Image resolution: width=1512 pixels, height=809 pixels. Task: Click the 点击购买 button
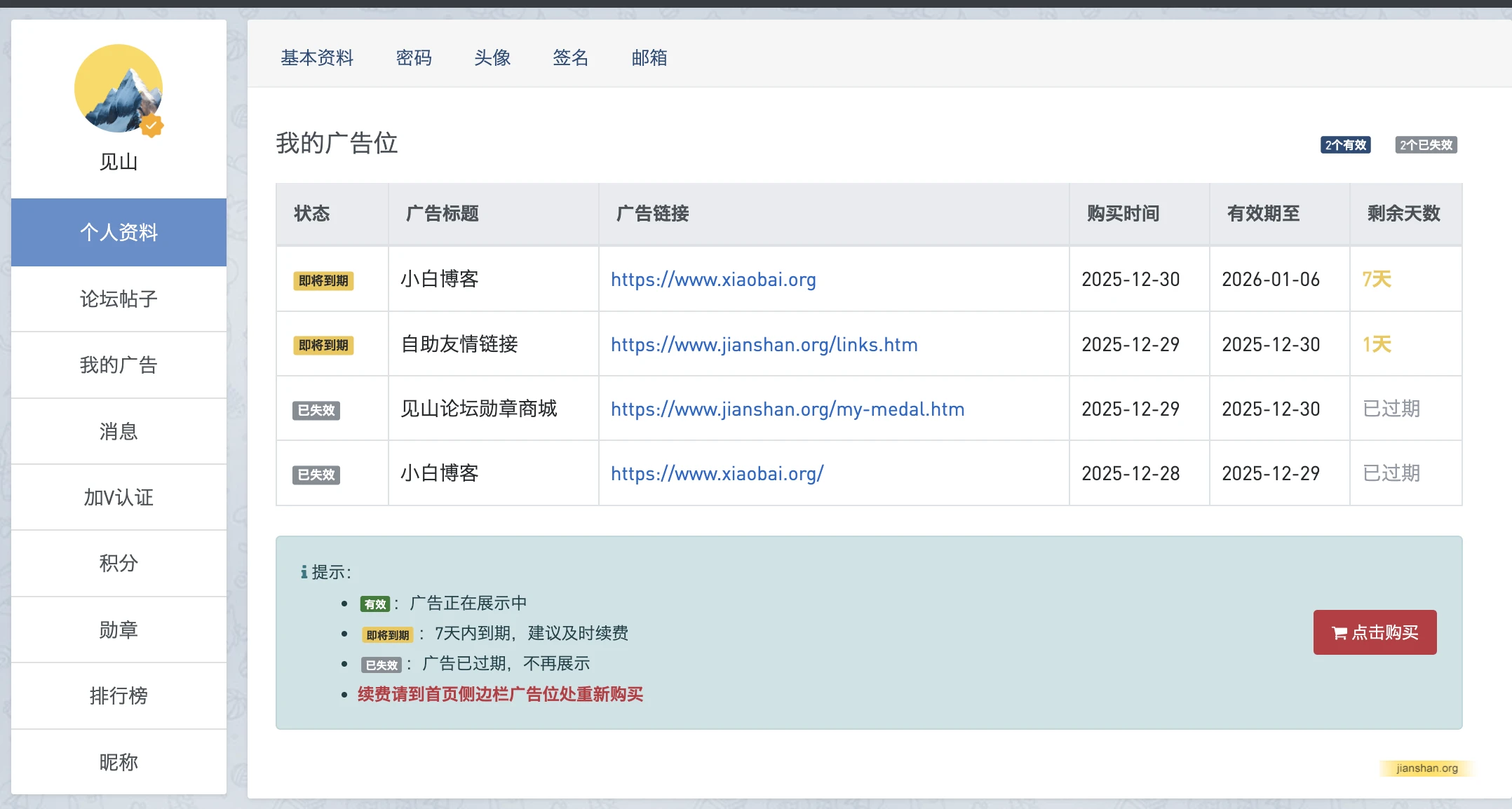tap(1375, 632)
